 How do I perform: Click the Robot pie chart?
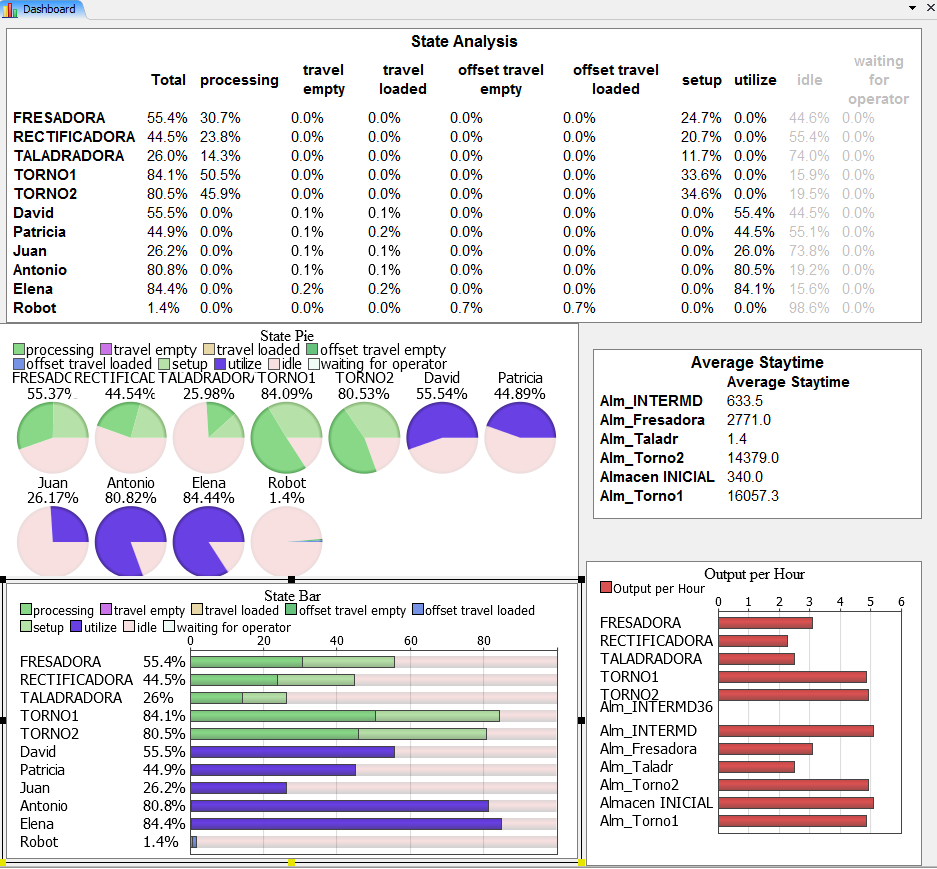tap(286, 540)
